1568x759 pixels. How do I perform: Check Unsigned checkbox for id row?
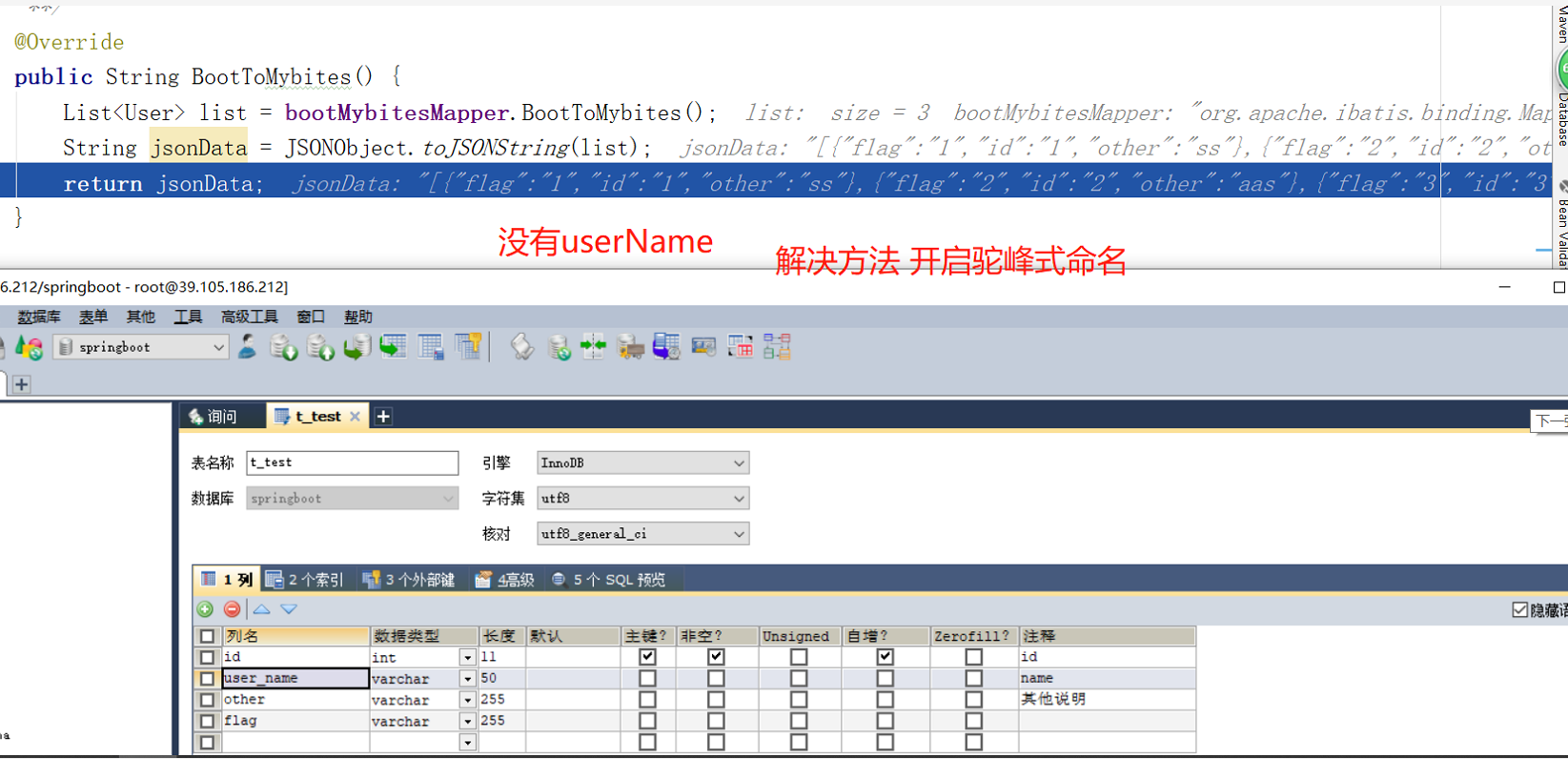799,657
